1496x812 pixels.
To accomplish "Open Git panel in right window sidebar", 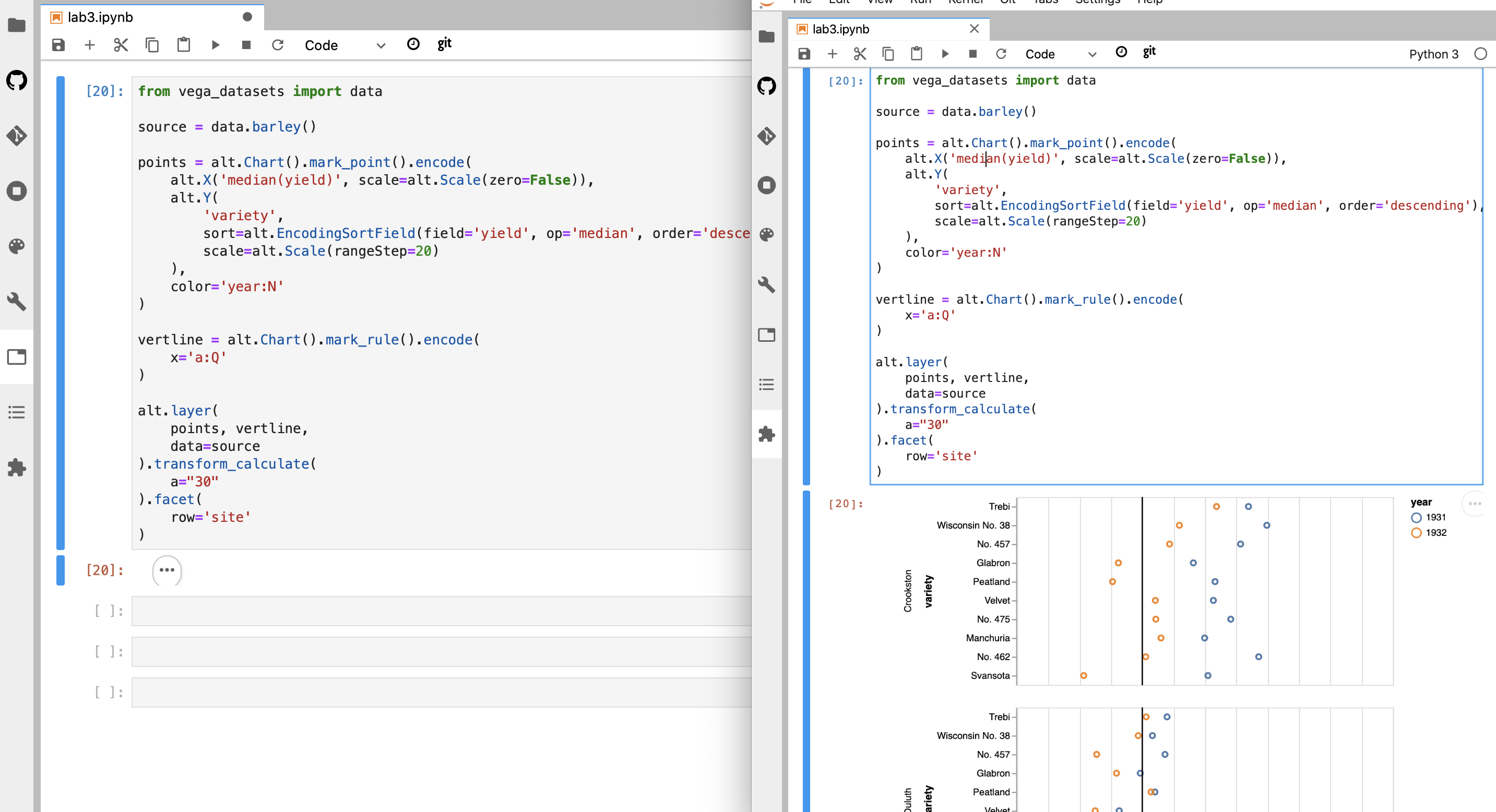I will tap(767, 136).
